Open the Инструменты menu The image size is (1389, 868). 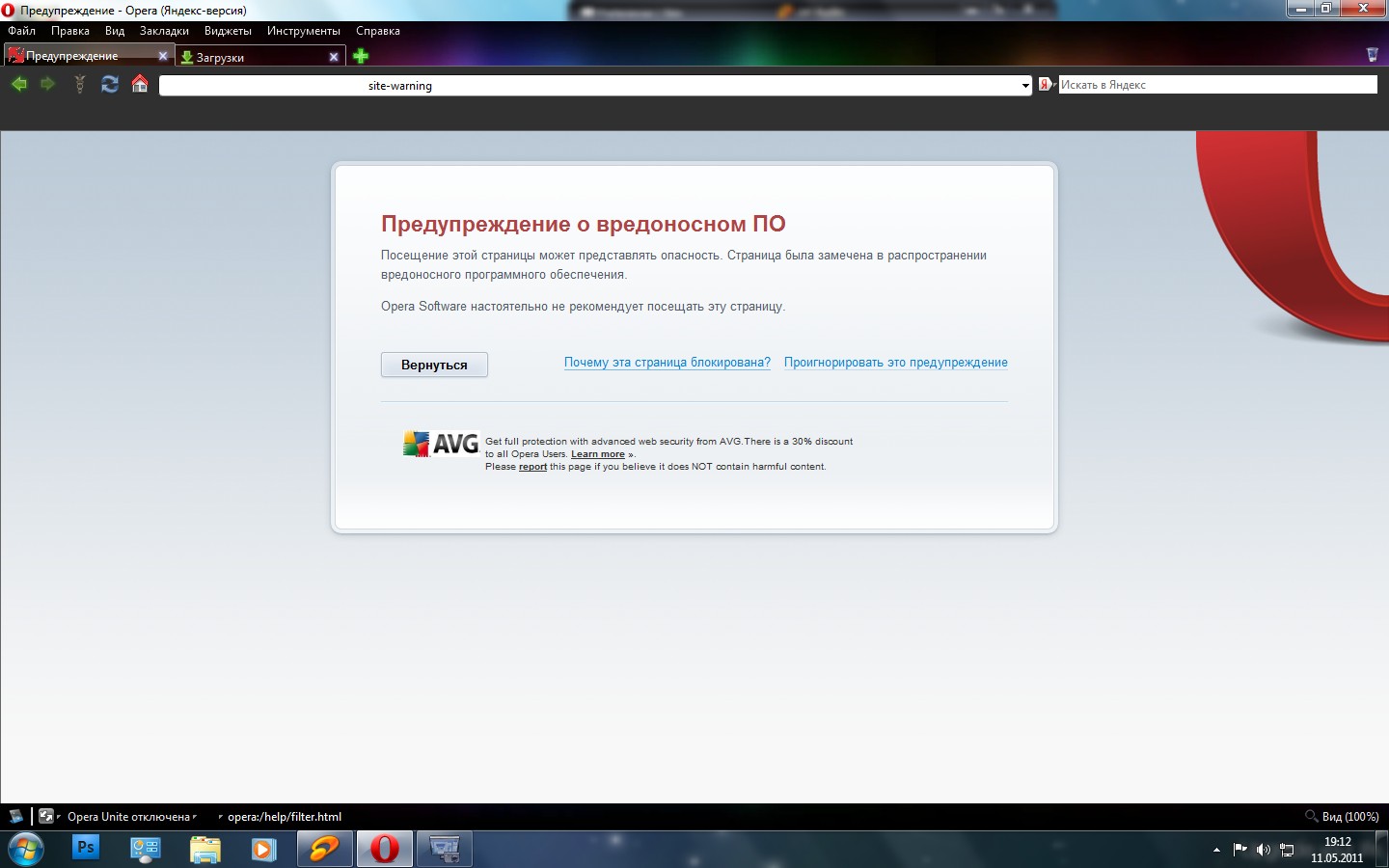coord(304,31)
